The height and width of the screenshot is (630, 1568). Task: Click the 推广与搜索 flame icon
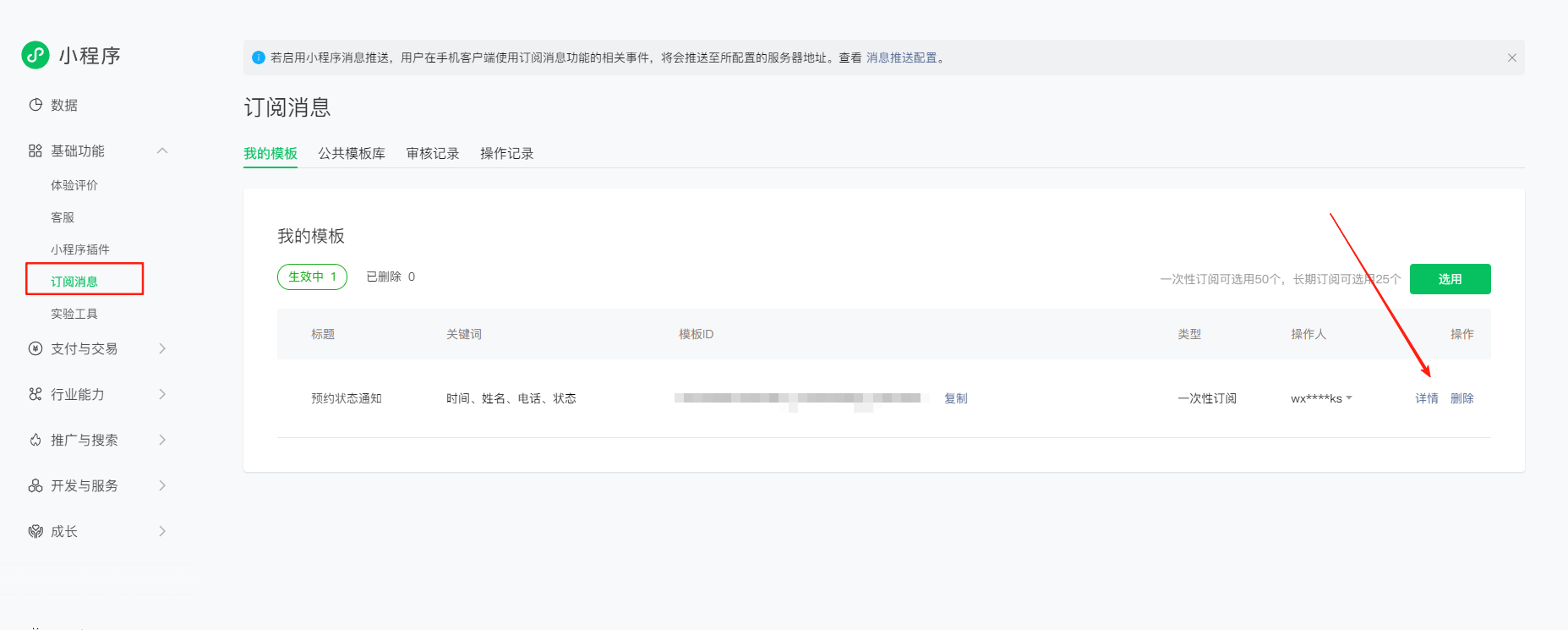click(36, 440)
